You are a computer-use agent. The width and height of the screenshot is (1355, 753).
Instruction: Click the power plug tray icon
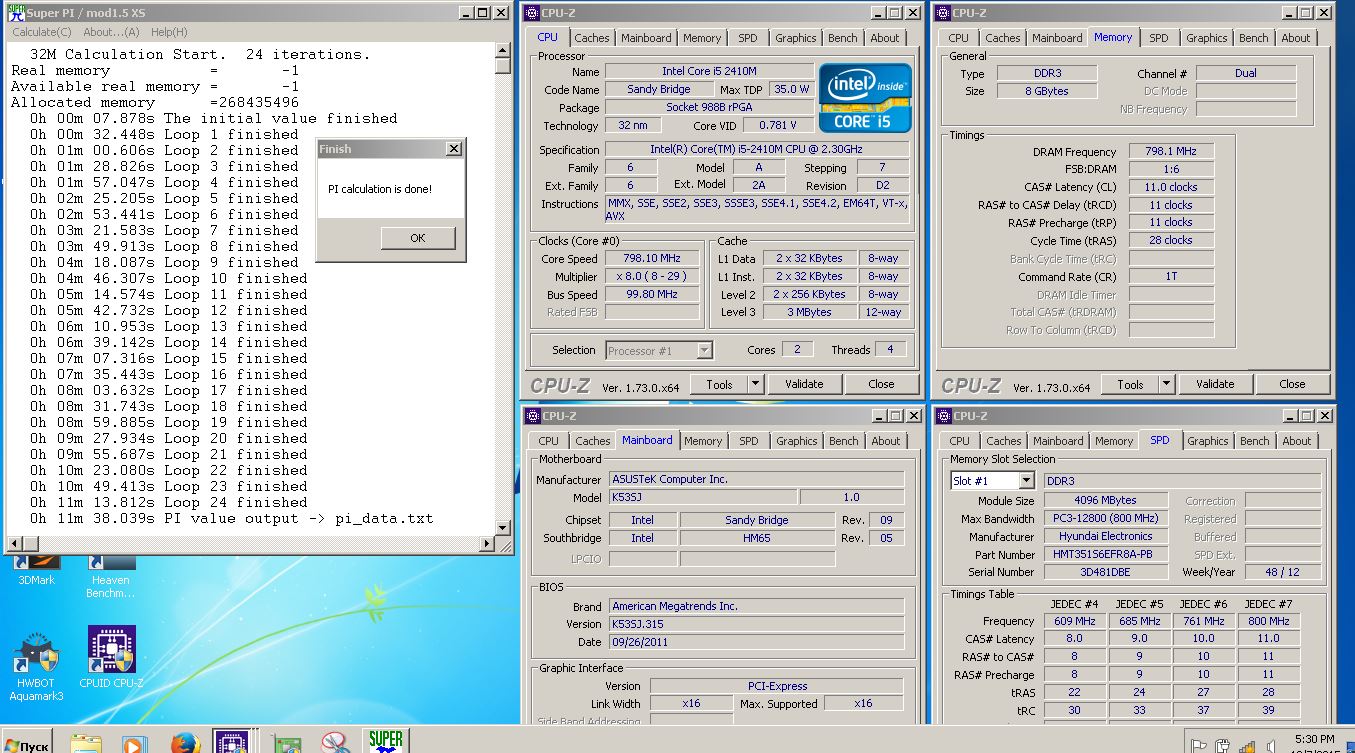tap(1222, 745)
